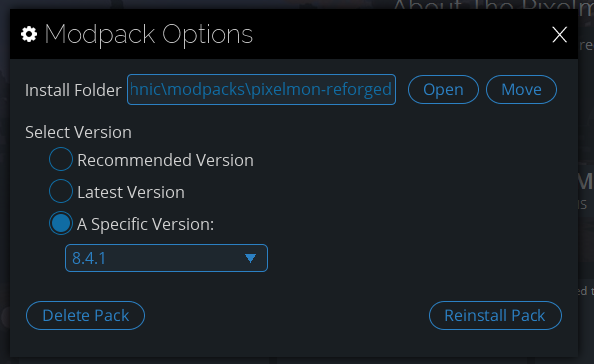Click the Move button for install folder

[x=521, y=90]
